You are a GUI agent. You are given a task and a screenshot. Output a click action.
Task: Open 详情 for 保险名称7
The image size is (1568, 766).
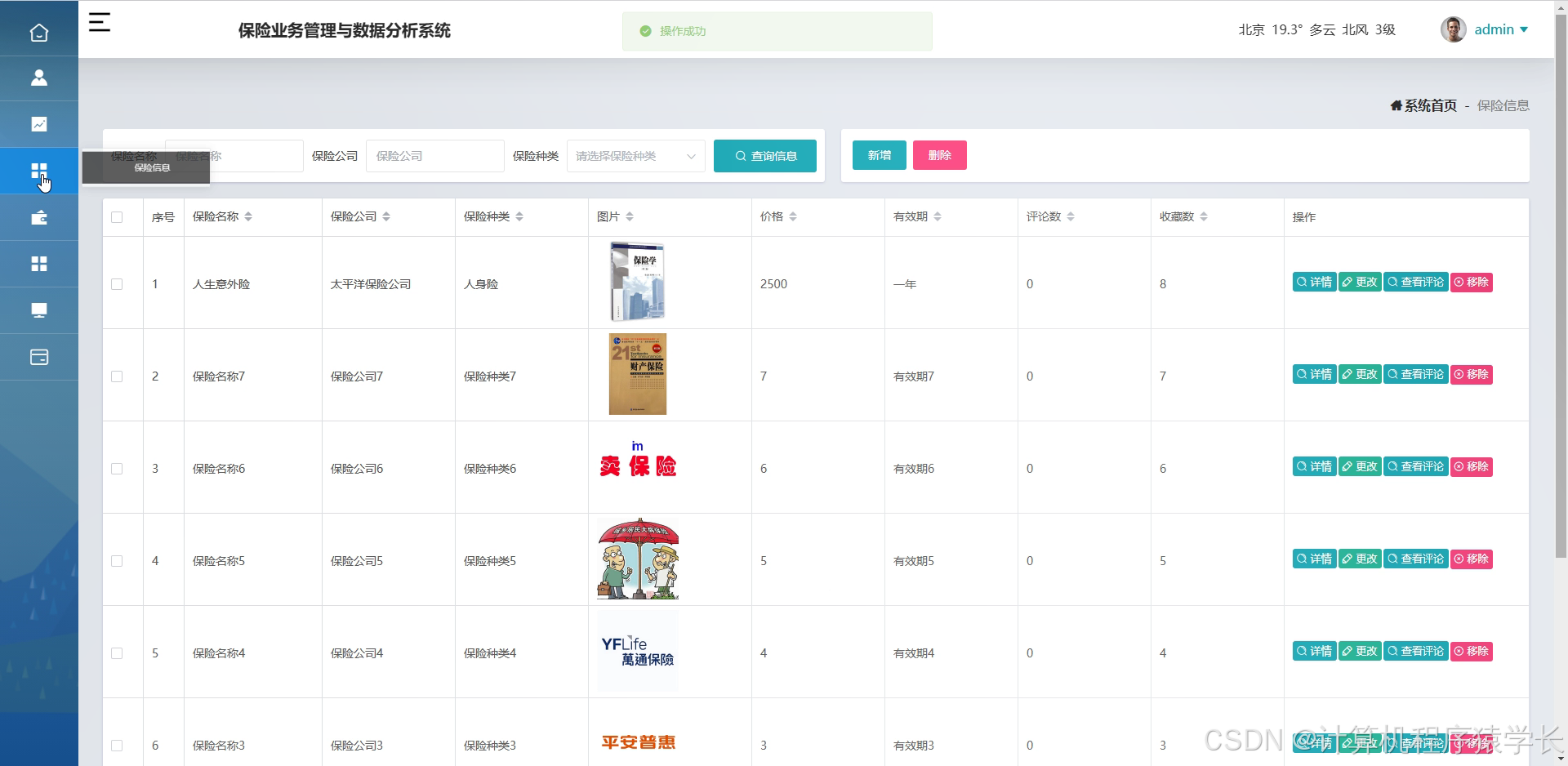1315,374
